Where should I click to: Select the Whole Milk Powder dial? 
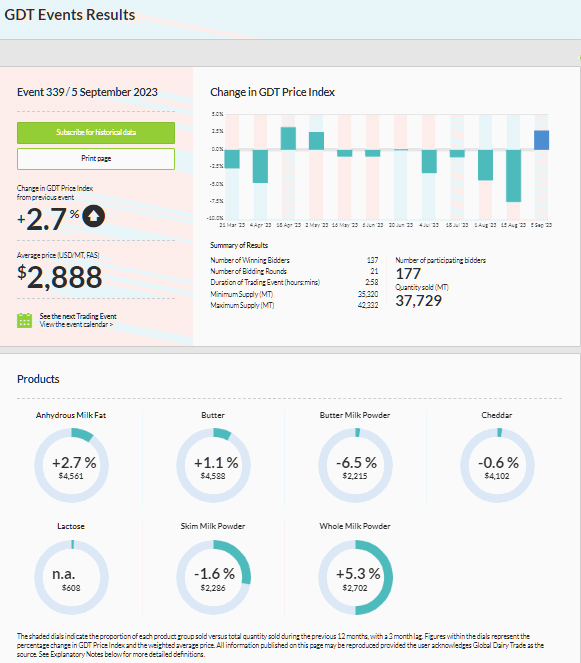[x=355, y=577]
